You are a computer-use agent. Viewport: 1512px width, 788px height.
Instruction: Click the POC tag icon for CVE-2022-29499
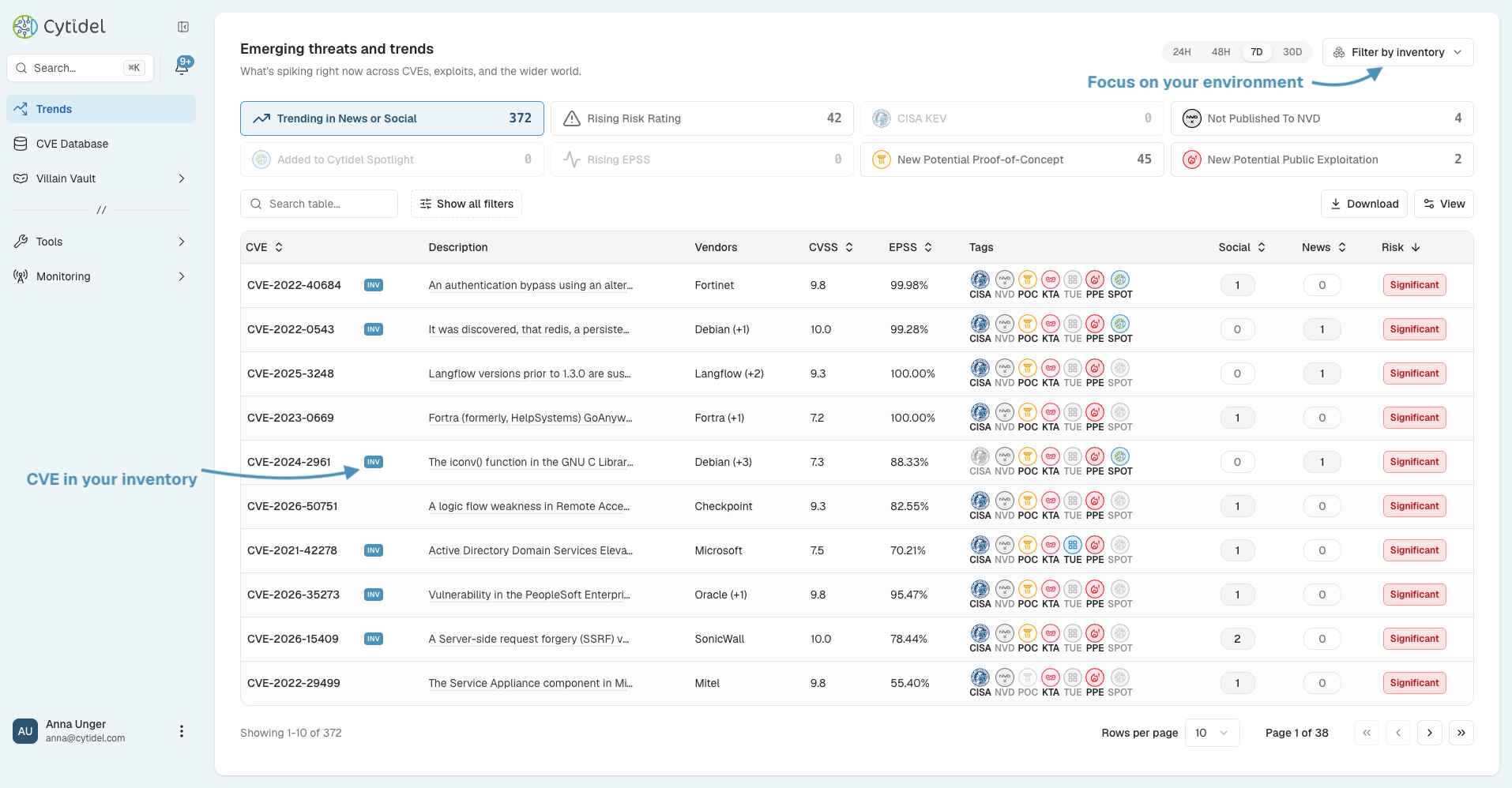pos(1027,677)
